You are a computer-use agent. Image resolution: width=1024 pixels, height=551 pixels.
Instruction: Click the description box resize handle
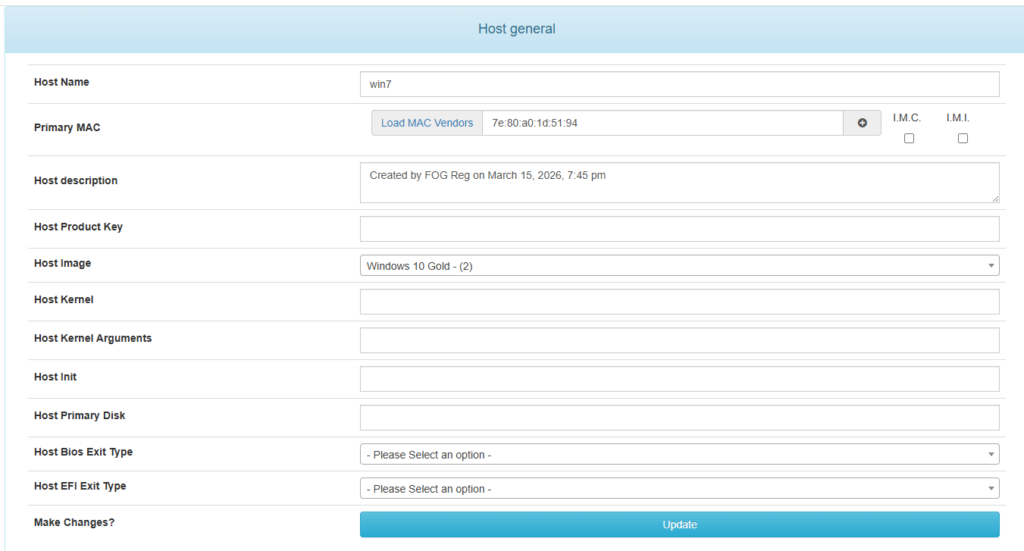click(995, 199)
